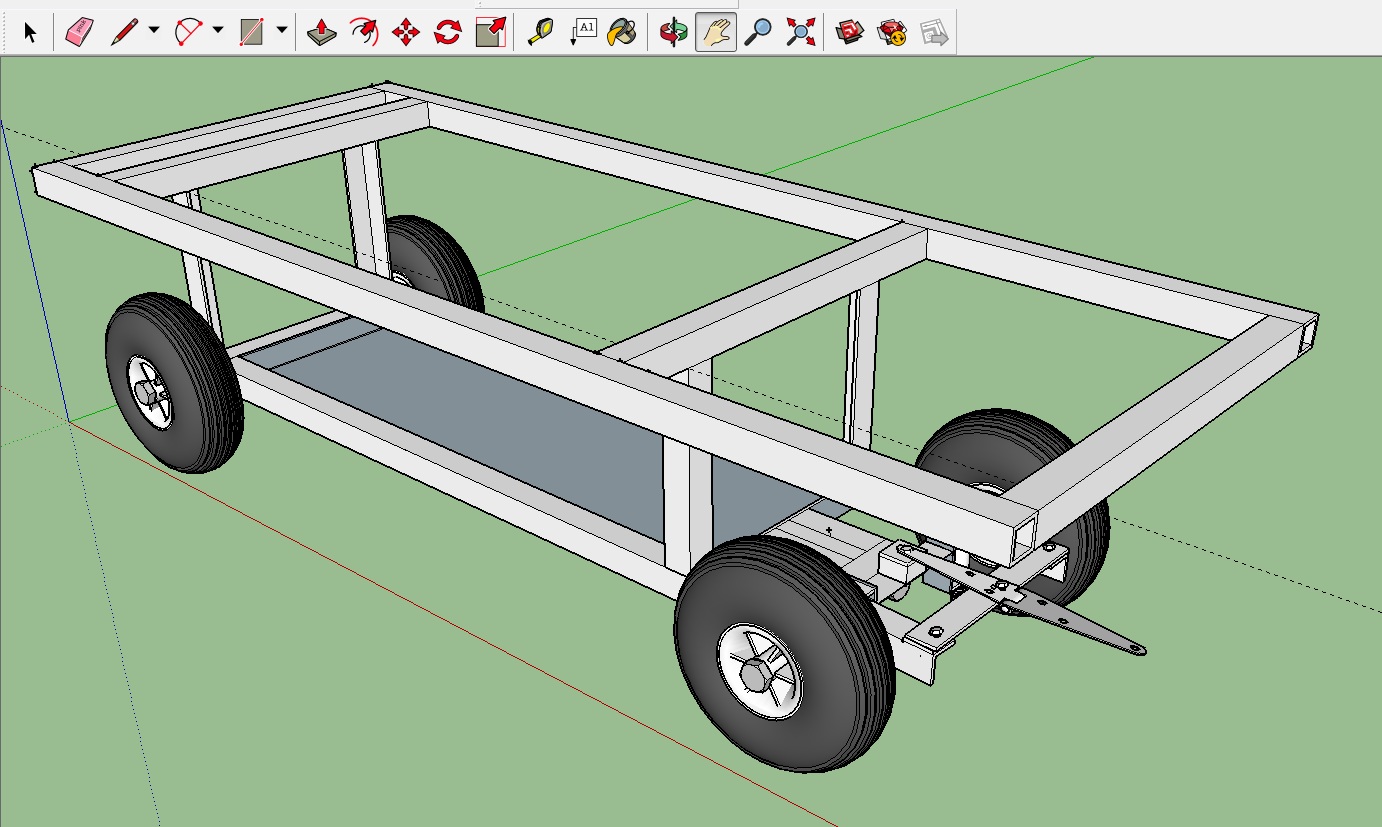1382x827 pixels.
Task: Choose the Text label tool
Action: (583, 32)
